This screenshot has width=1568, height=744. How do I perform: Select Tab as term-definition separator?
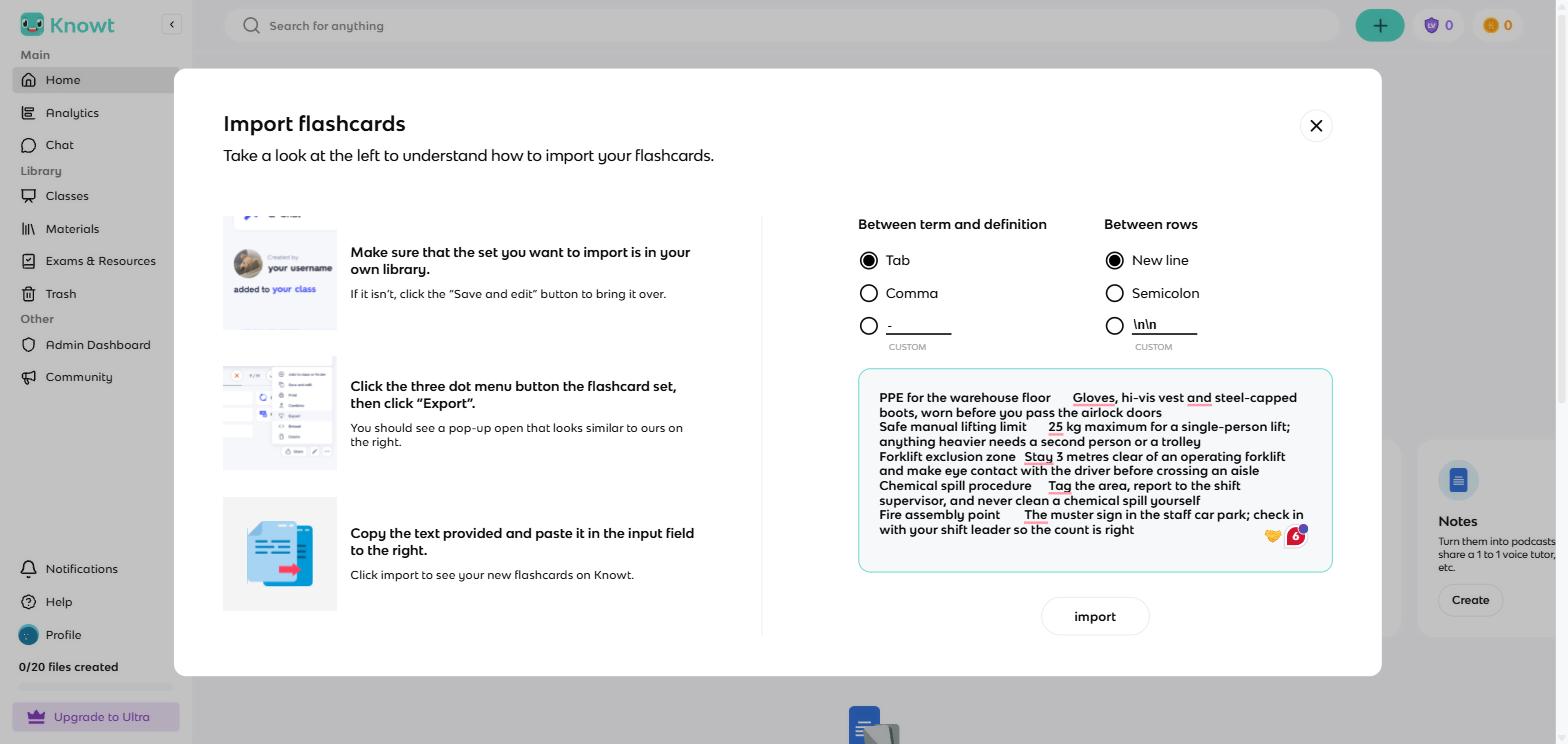click(869, 261)
